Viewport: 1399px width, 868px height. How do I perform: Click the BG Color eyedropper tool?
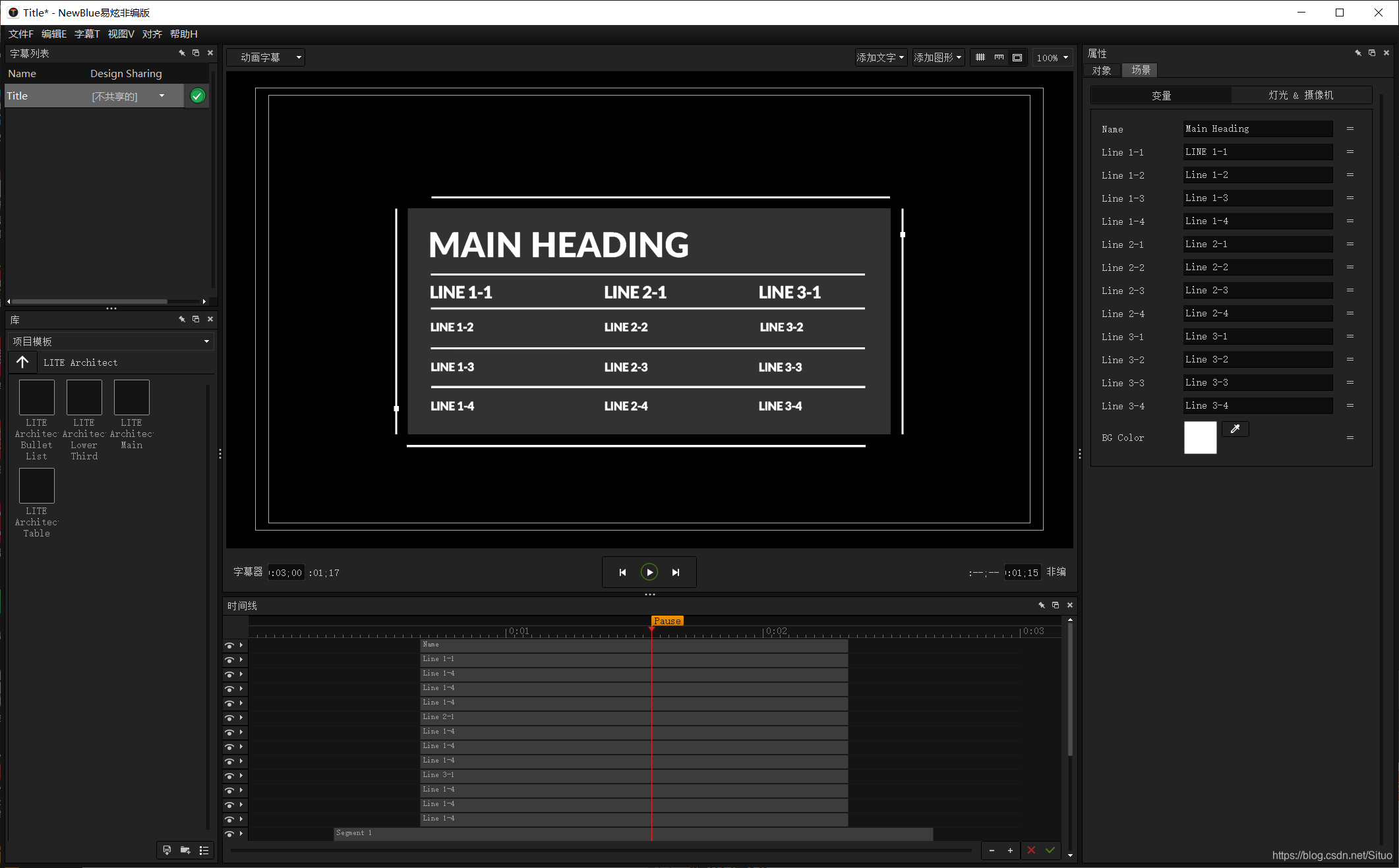click(x=1235, y=429)
